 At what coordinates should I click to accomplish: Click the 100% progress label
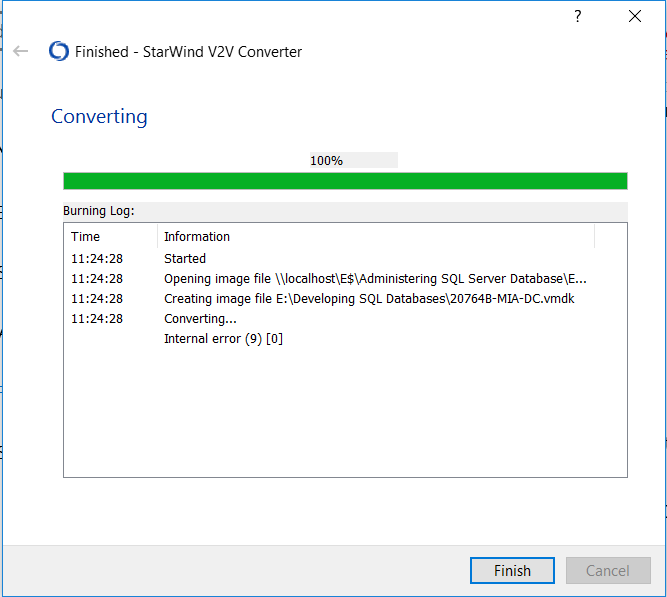[x=353, y=160]
